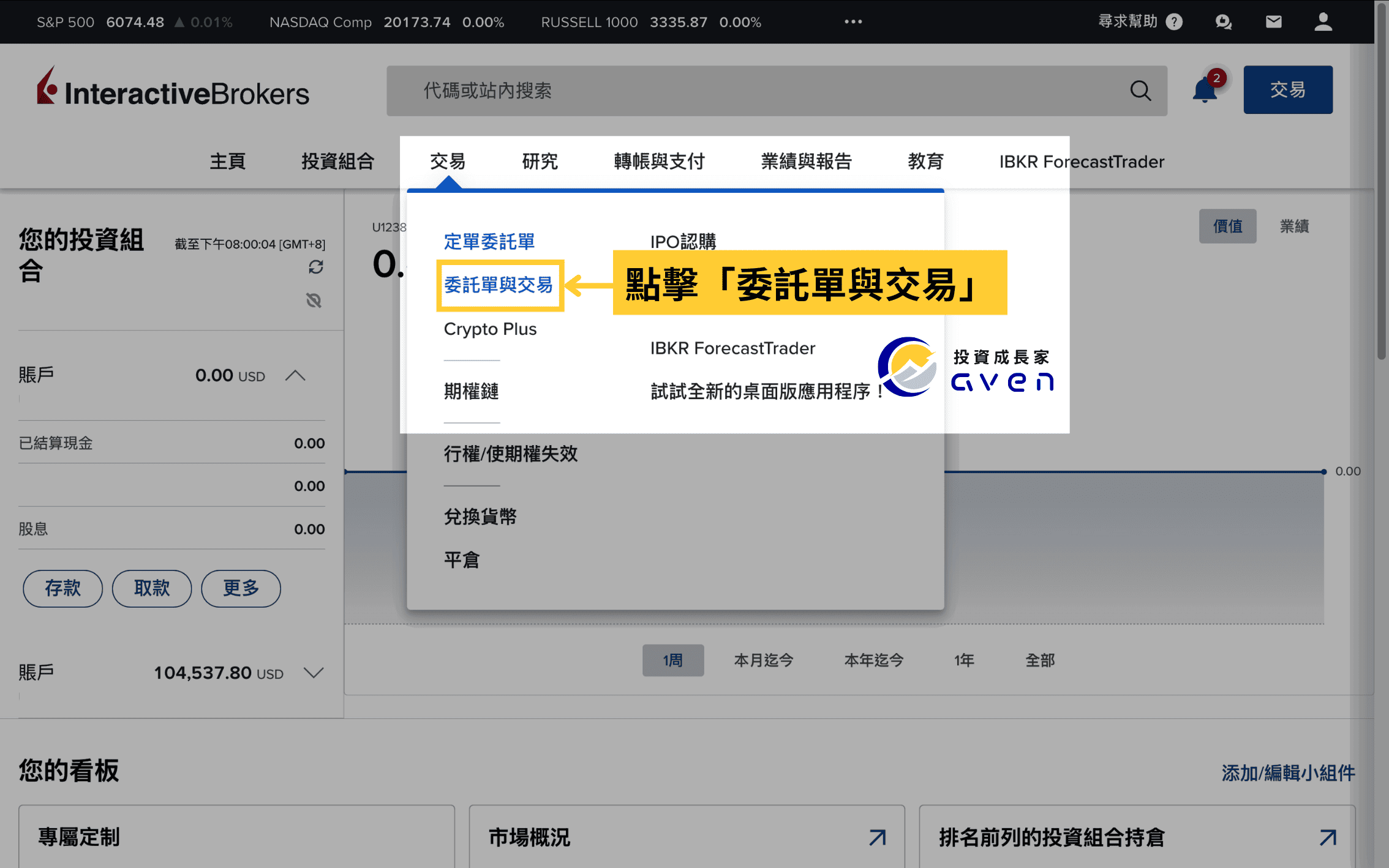1389x868 pixels.
Task: Choose IPO認購 from dropdown
Action: point(683,241)
